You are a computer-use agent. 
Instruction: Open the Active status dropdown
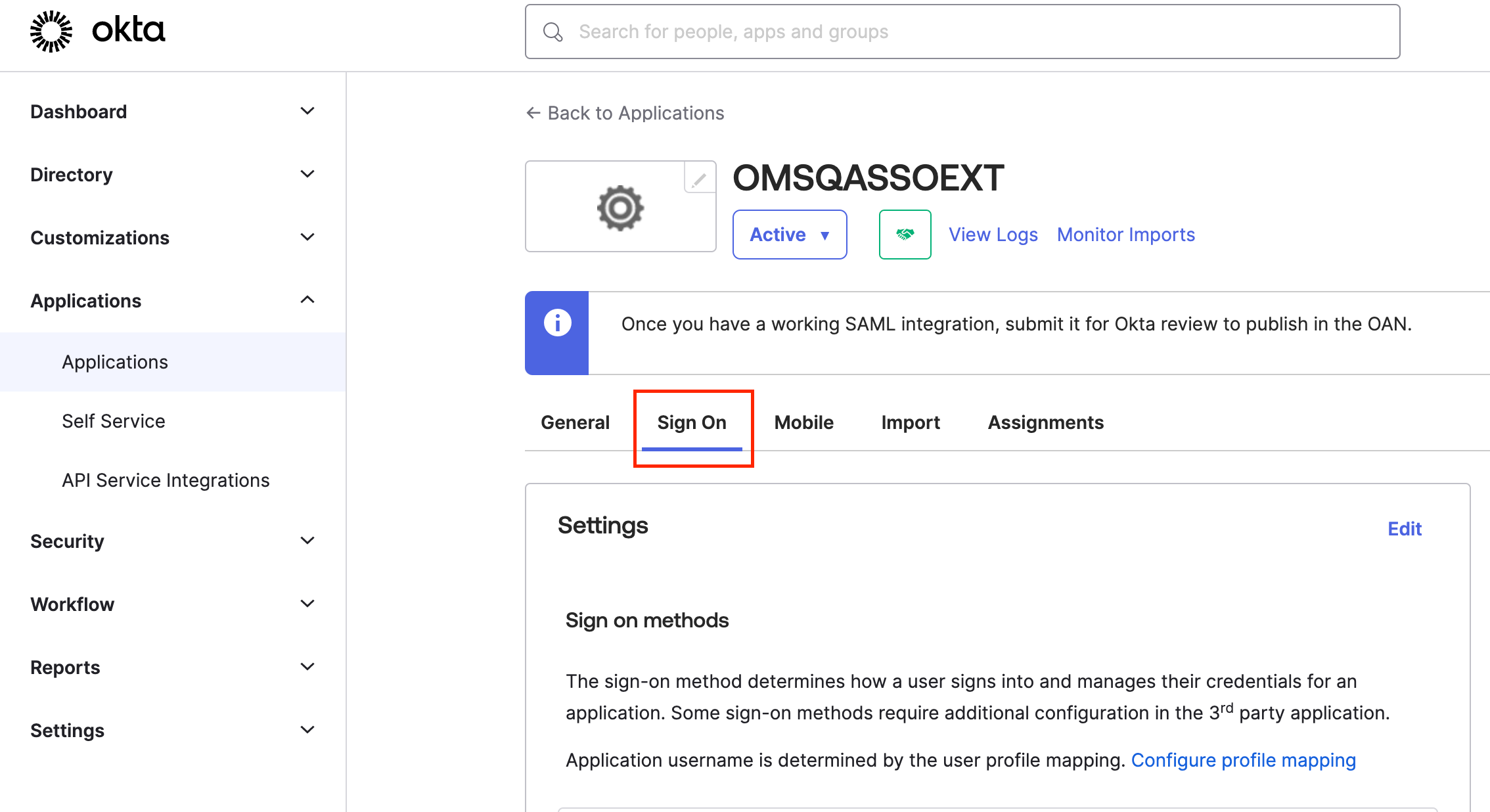(x=789, y=235)
